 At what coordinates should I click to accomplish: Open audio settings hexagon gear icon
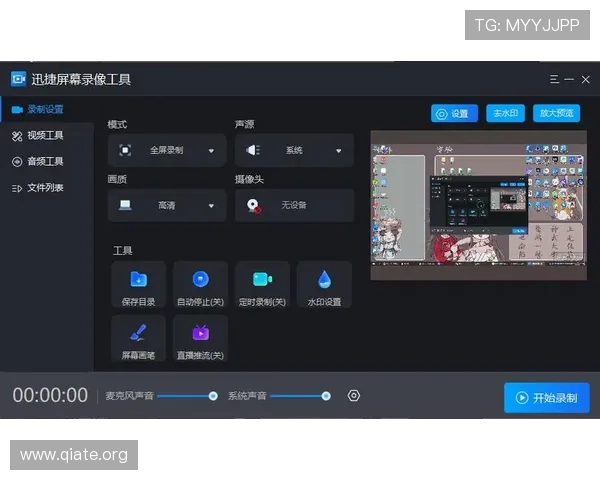(x=354, y=395)
